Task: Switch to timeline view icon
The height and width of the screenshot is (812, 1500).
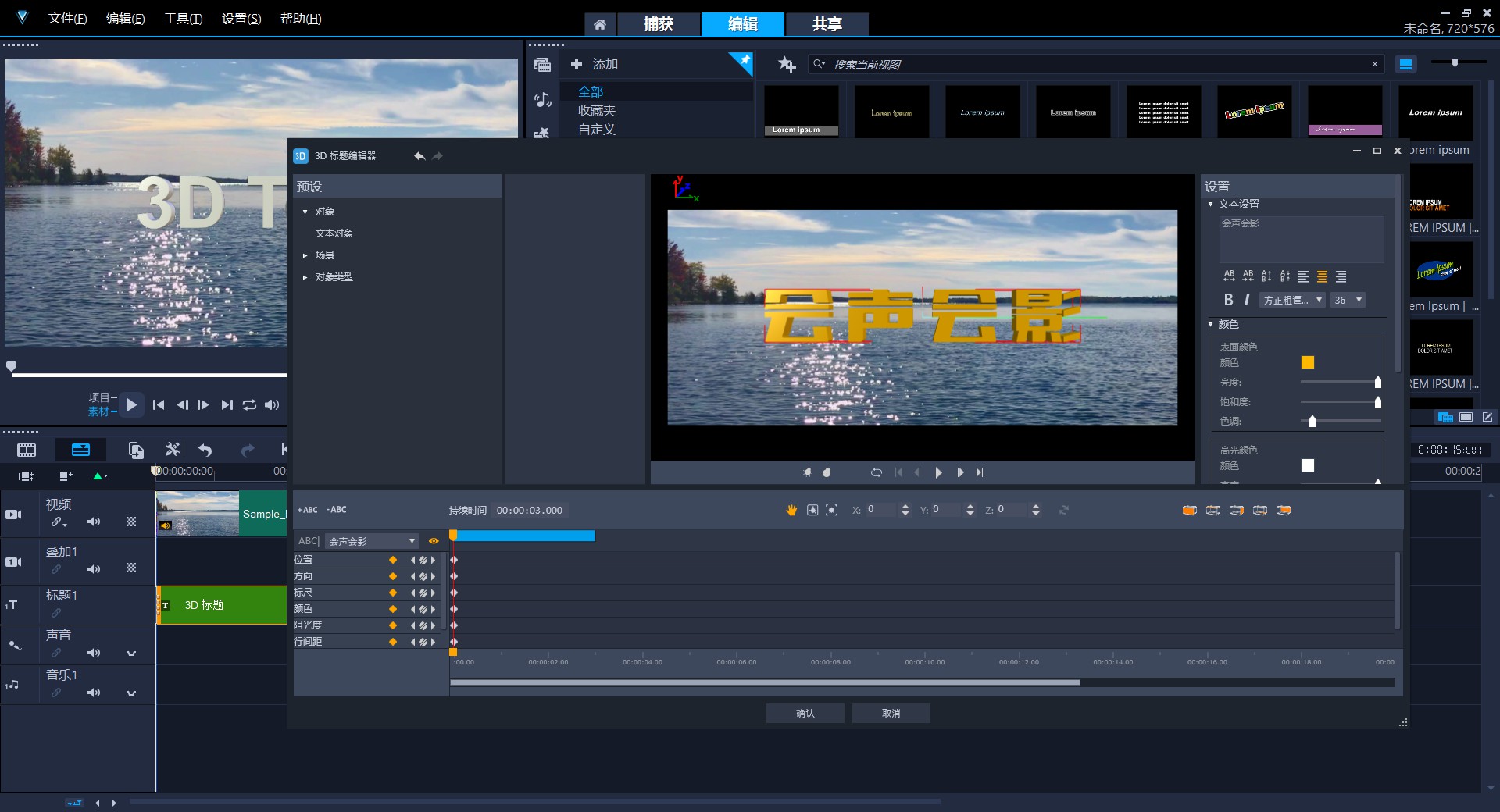Action: (x=80, y=450)
